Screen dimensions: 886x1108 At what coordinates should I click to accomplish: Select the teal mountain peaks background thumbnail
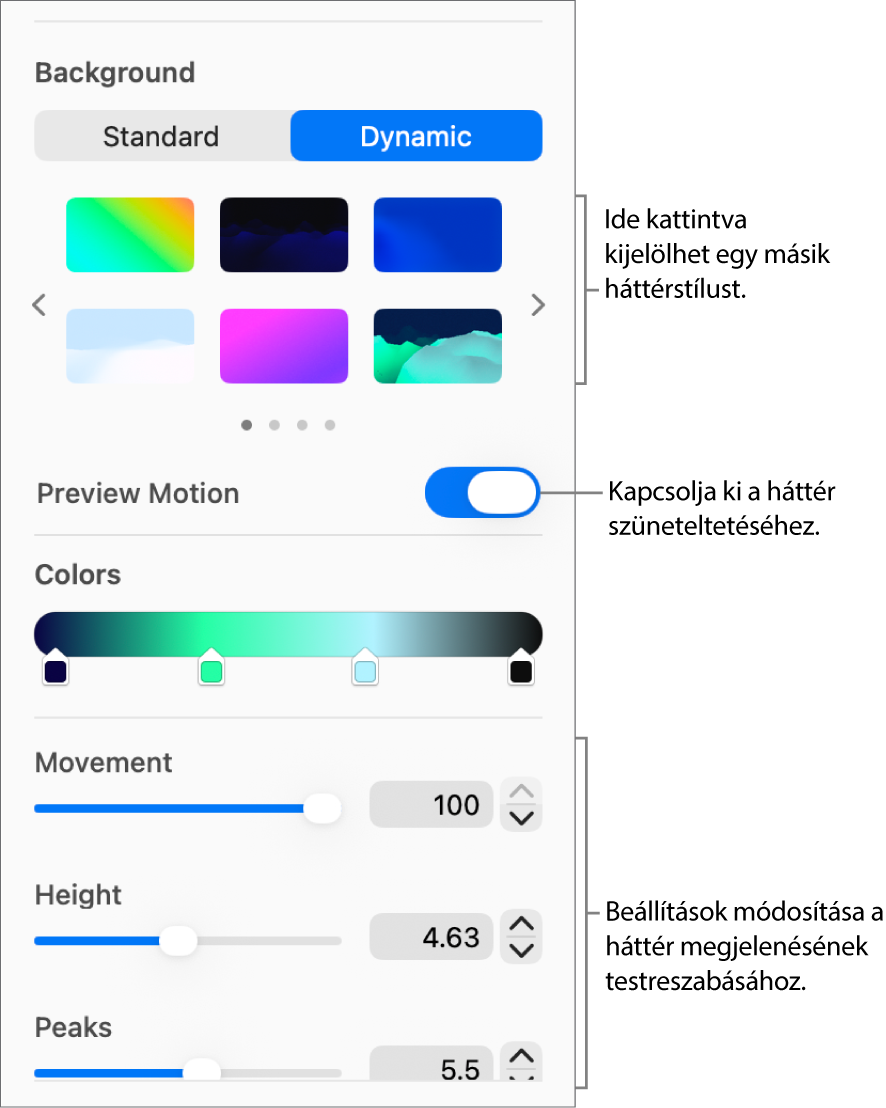click(x=437, y=346)
